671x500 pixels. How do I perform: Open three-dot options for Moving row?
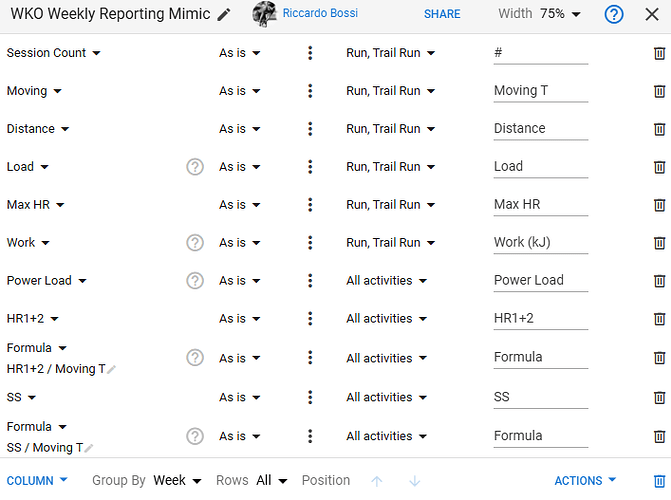[x=310, y=91]
